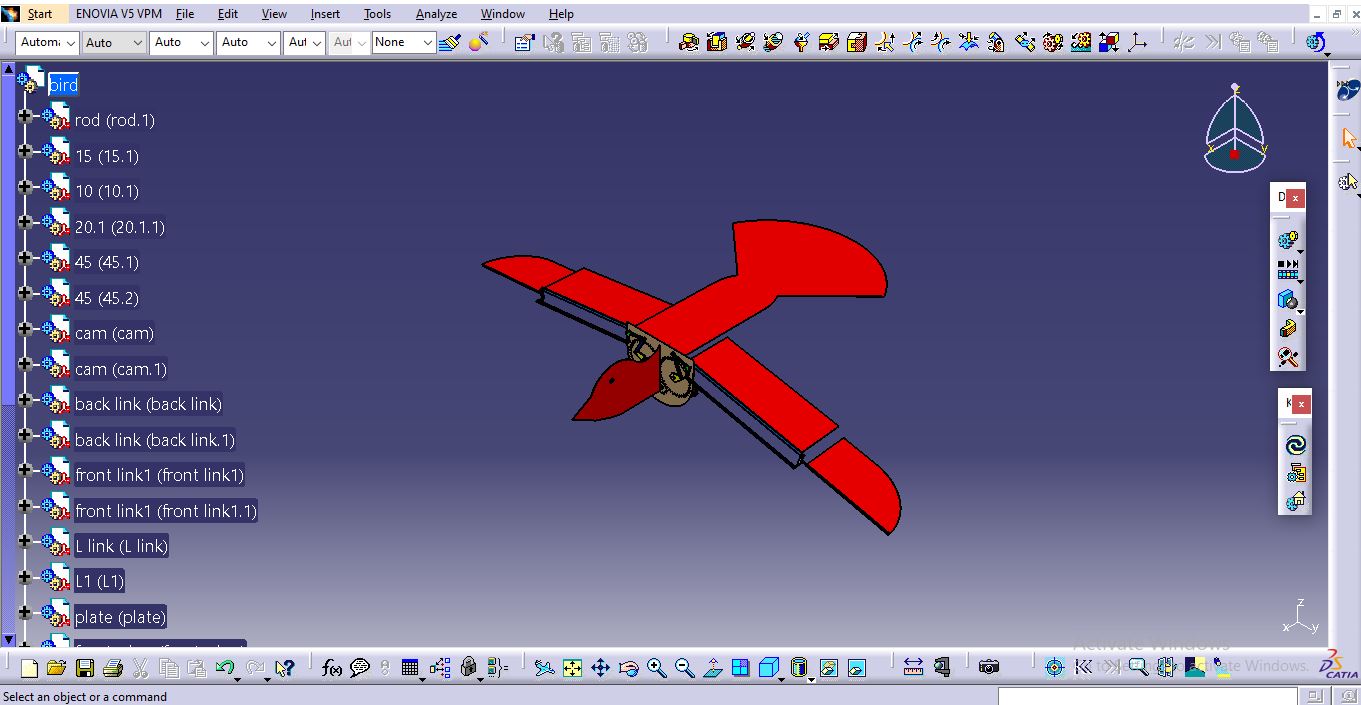The width and height of the screenshot is (1361, 705).
Task: Click the Zoom In magnifier
Action: [x=657, y=668]
